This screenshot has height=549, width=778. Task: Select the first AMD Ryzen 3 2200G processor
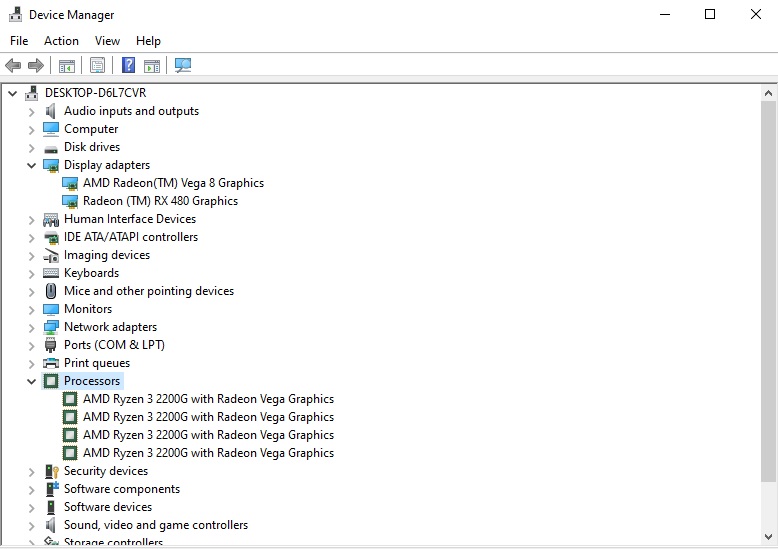click(208, 399)
